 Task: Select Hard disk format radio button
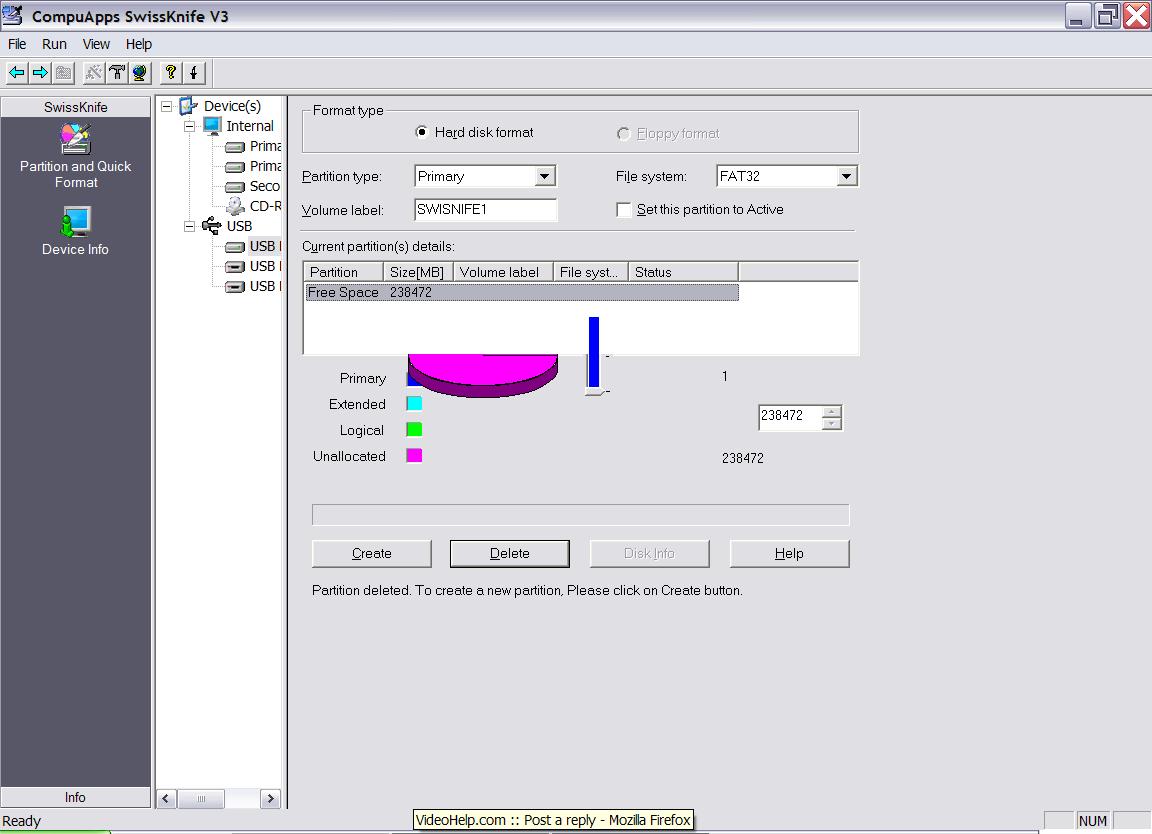tap(422, 132)
